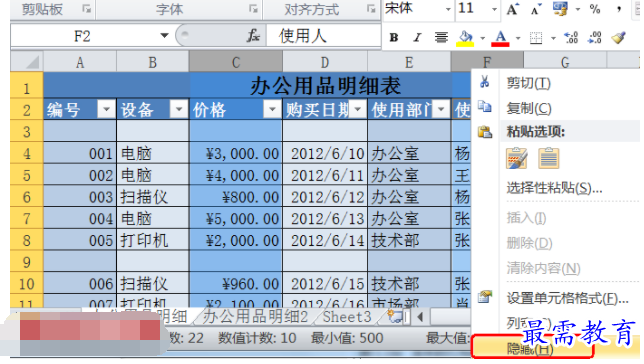Click the Name Box showing F2
Screen dimensions: 644x364
(x=82, y=36)
